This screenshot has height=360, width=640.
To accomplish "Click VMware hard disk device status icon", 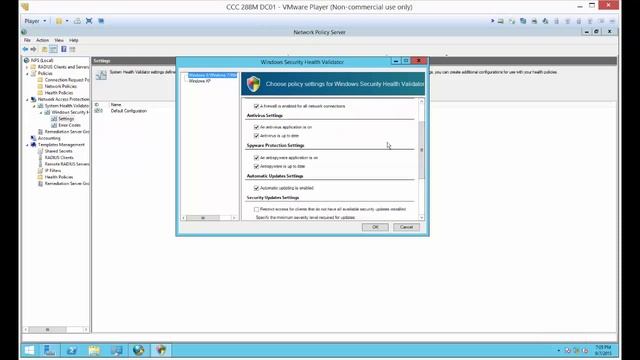I will point(500,21).
